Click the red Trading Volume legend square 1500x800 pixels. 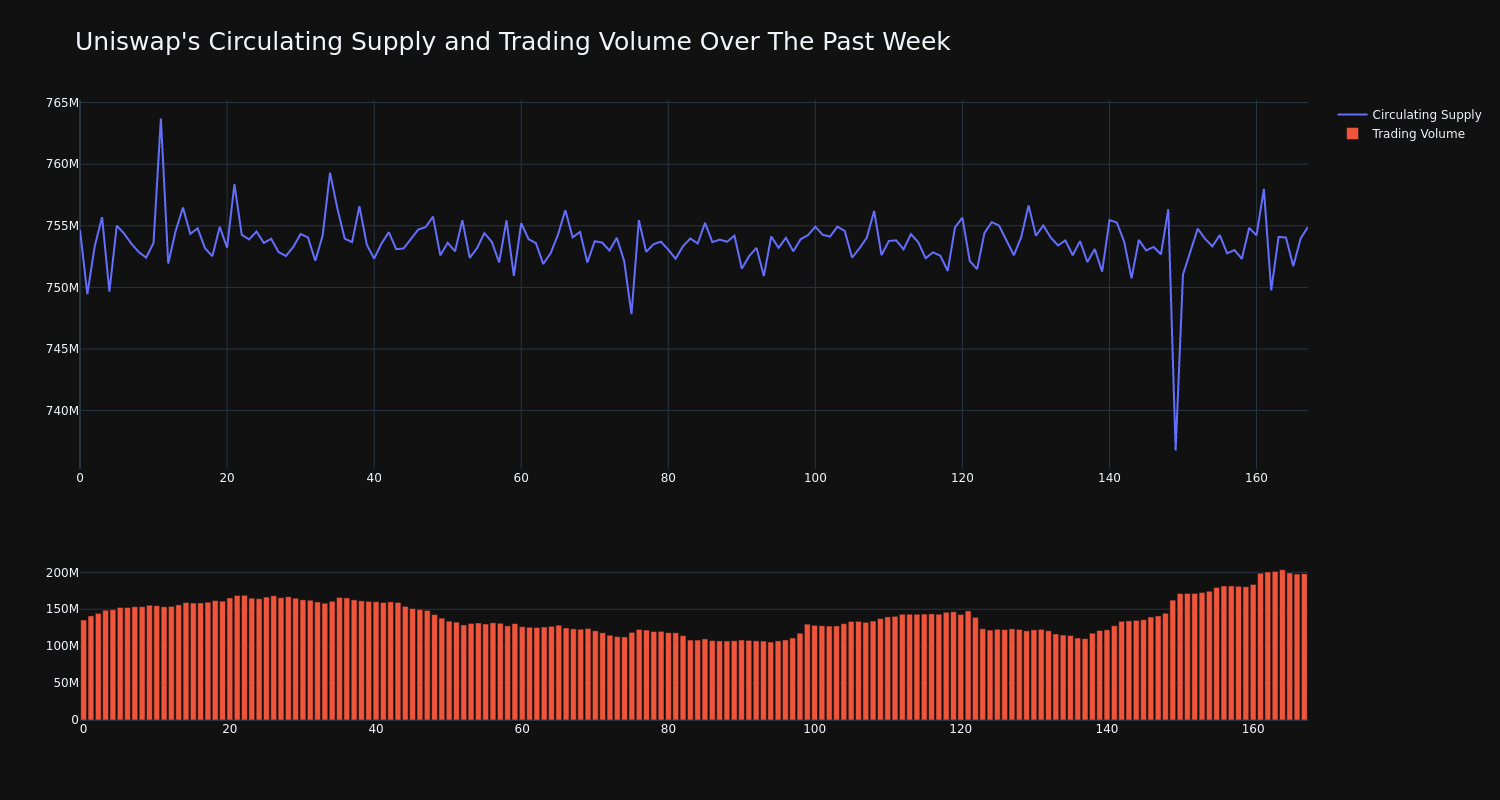tap(1352, 134)
